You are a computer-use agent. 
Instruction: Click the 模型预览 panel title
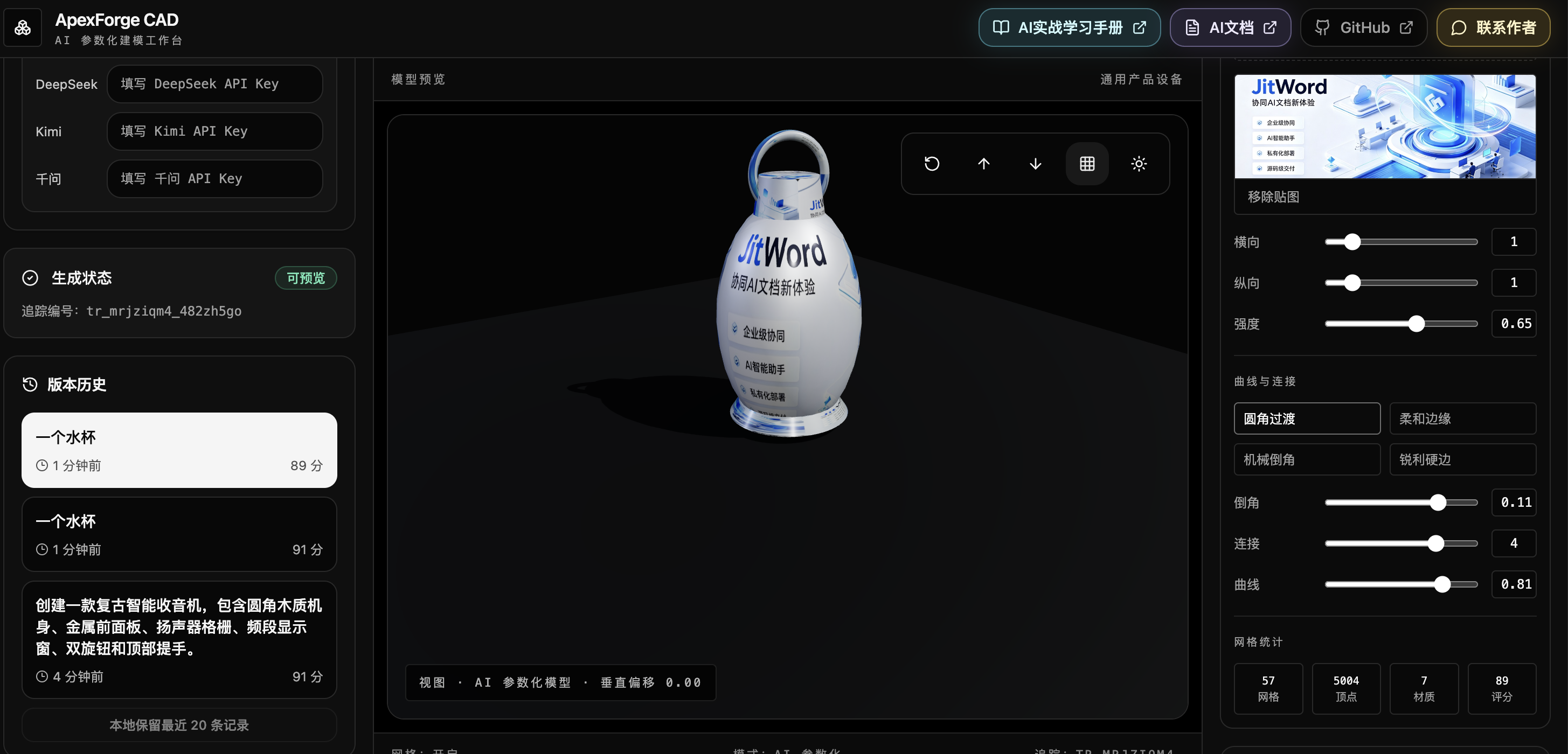click(x=418, y=79)
